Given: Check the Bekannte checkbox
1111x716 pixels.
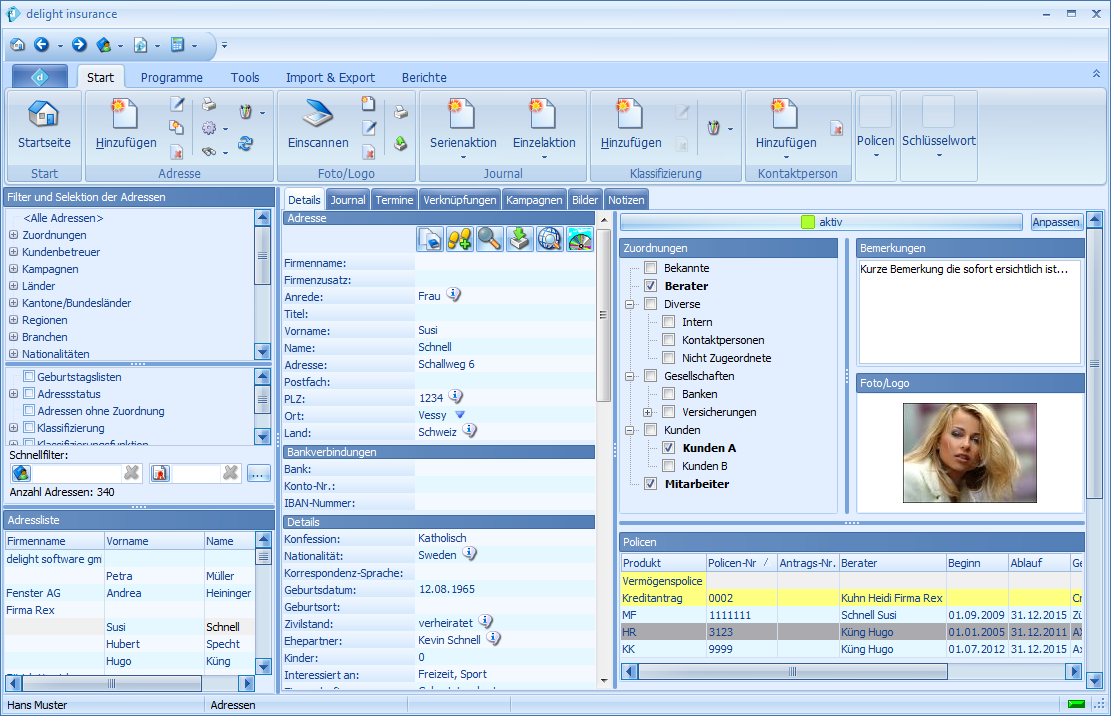Looking at the screenshot, I should coord(651,268).
